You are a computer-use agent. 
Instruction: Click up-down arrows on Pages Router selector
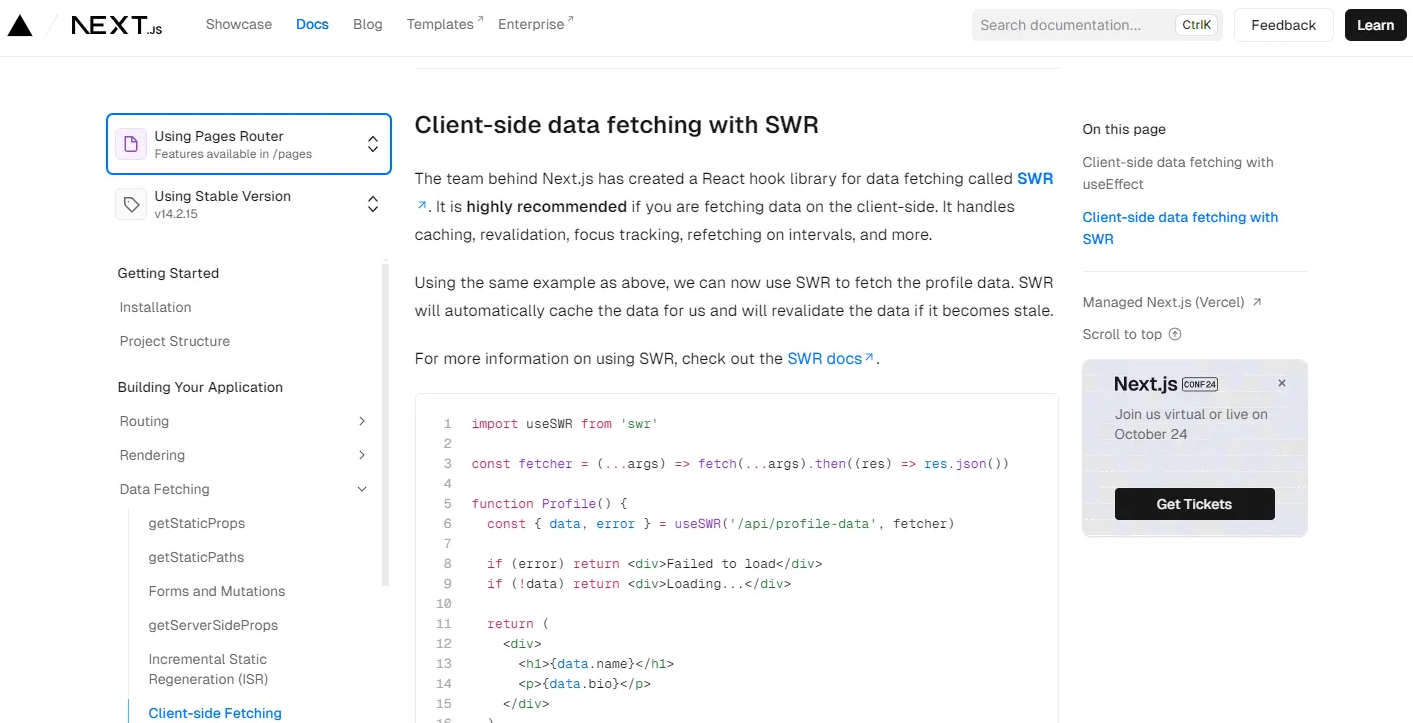[x=373, y=144]
